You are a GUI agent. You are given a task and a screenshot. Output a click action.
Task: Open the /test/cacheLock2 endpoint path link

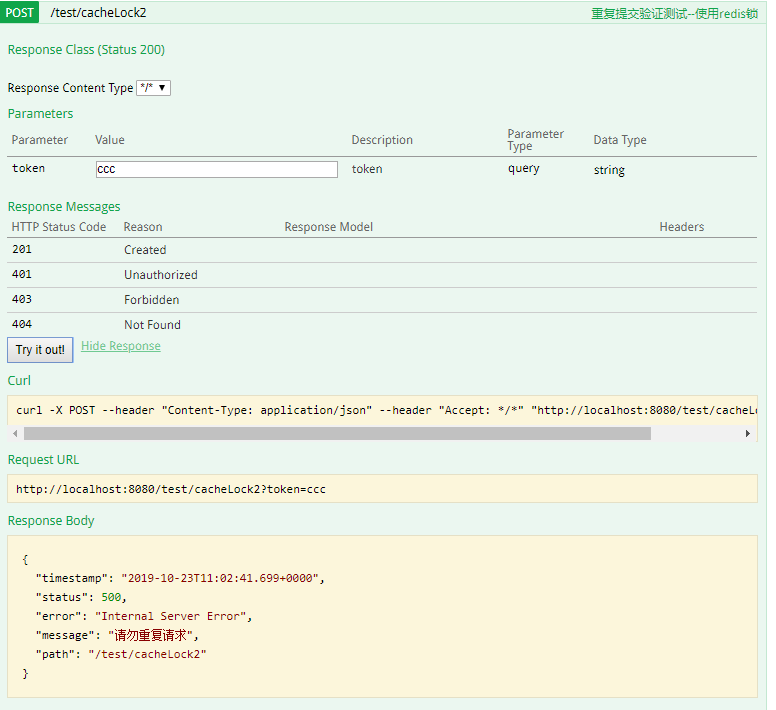point(98,13)
